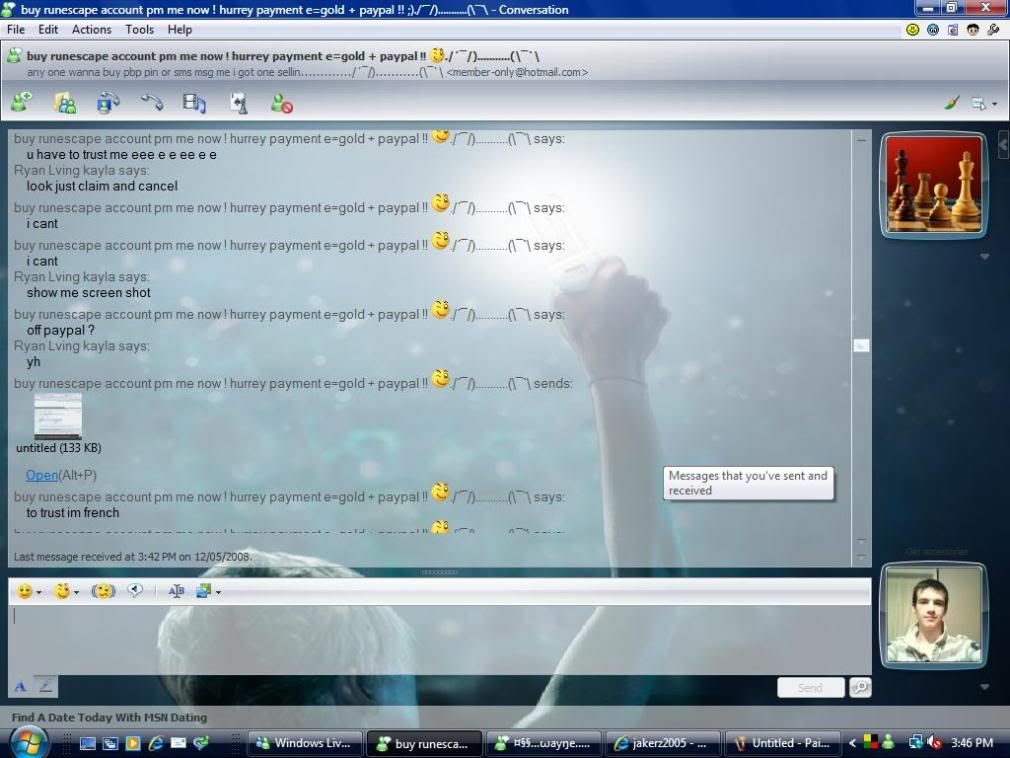Click the 'to trust im french' message
Image resolution: width=1010 pixels, height=758 pixels.
[x=73, y=513]
